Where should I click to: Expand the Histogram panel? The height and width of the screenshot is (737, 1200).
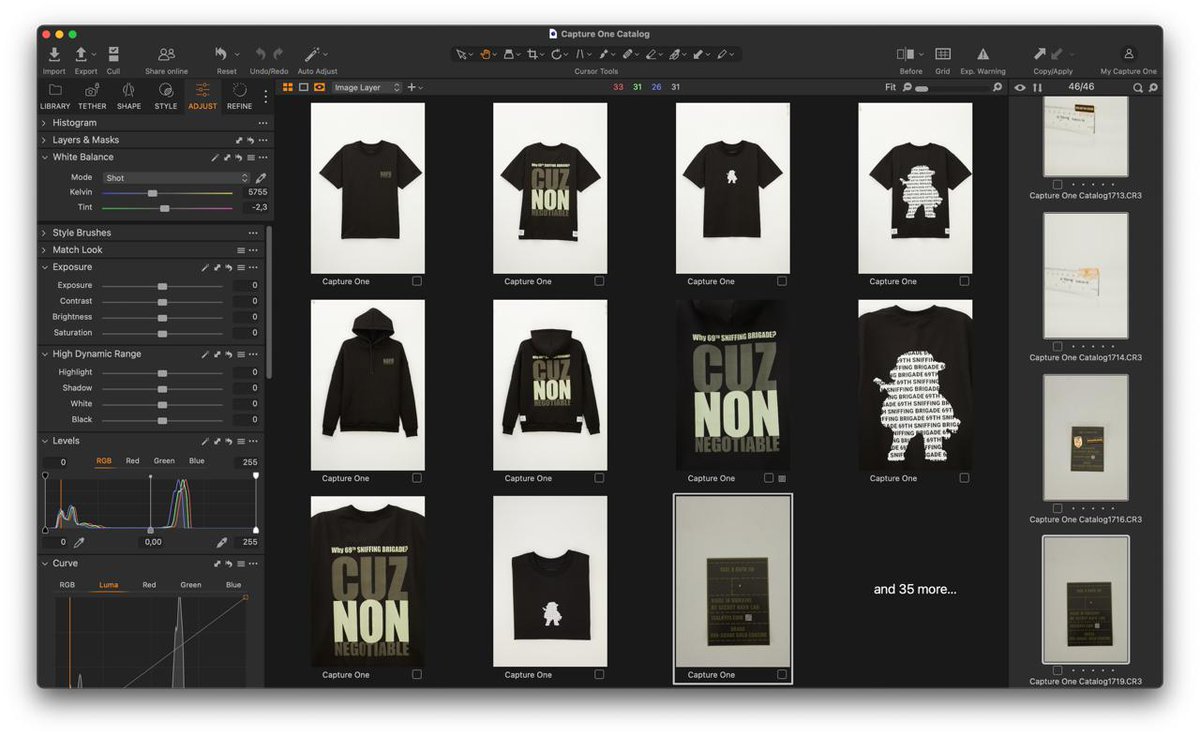(44, 123)
